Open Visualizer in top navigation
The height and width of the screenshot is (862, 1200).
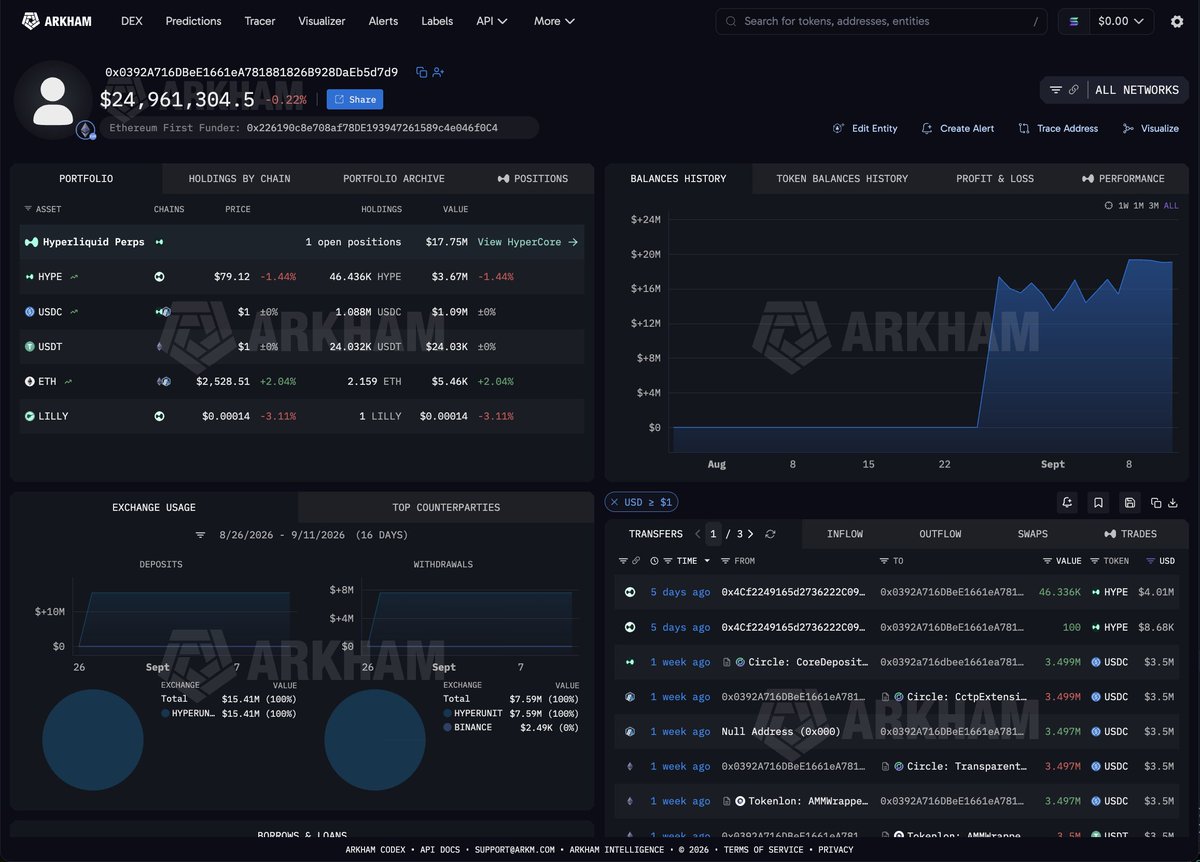pyautogui.click(x=322, y=21)
